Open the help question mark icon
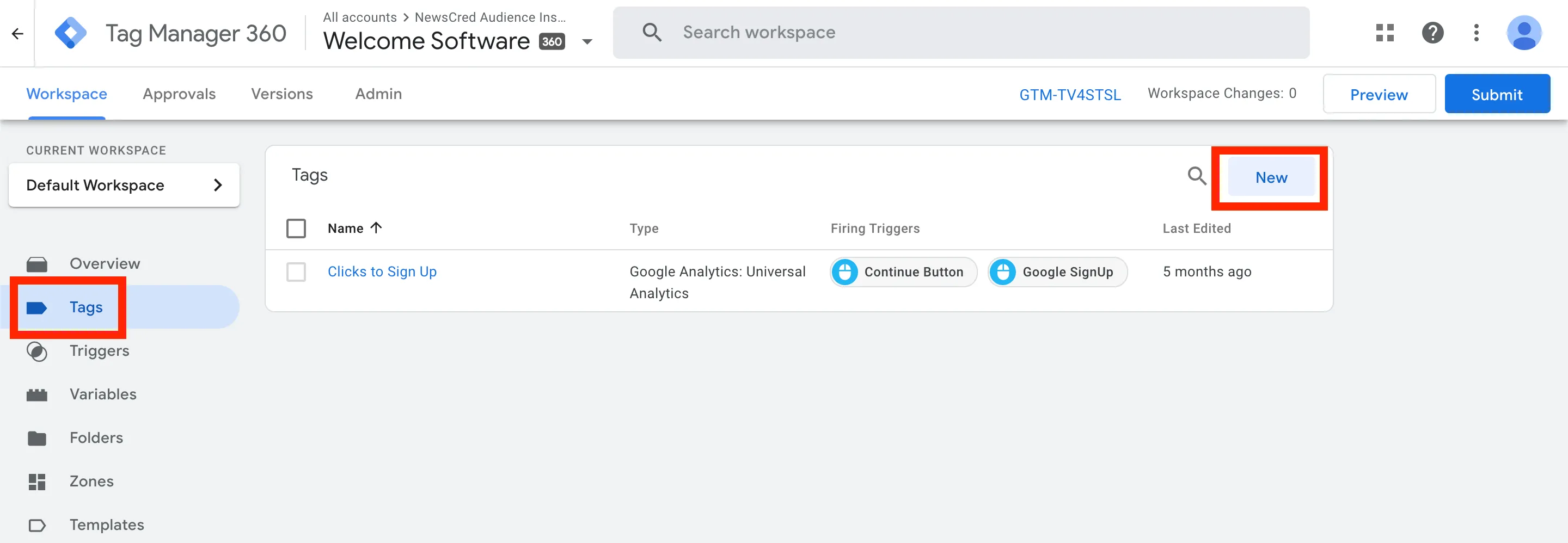Viewport: 1568px width, 543px height. pyautogui.click(x=1432, y=33)
